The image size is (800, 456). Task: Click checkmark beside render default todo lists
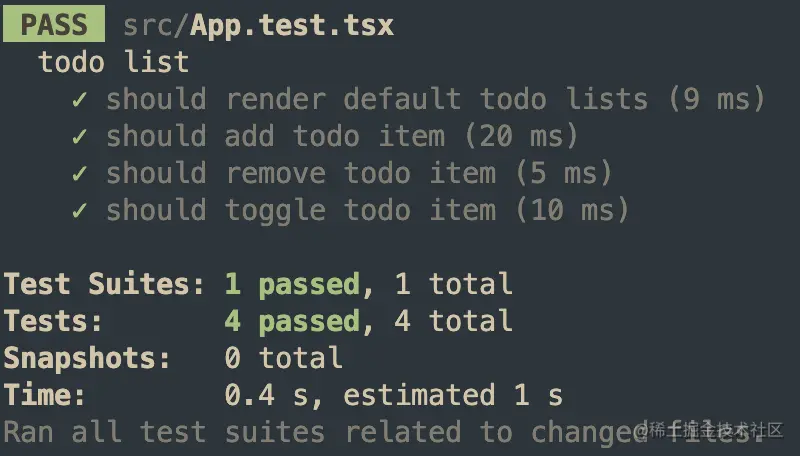coord(80,99)
